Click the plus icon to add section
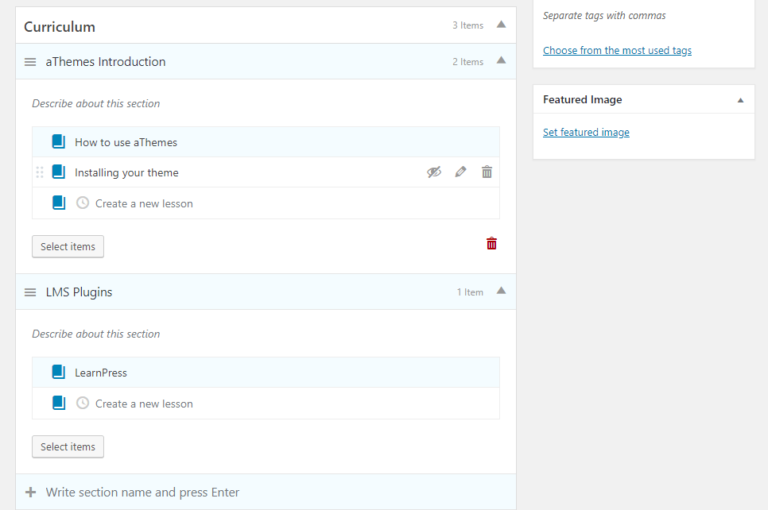Screen dimensions: 768x510 pyautogui.click(x=30, y=492)
